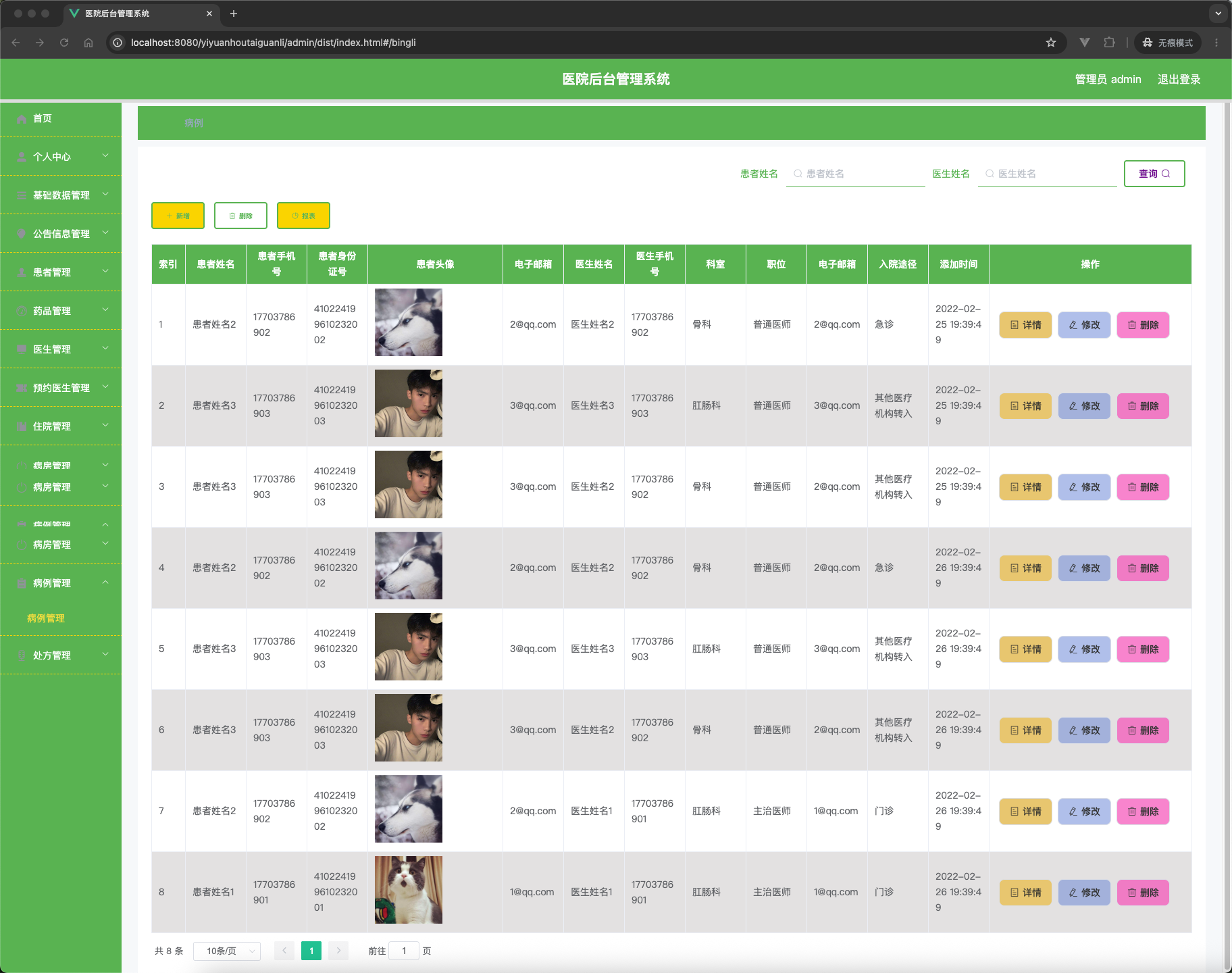The image size is (1232, 973).
Task: Click the 1@qq.com patient email in row 8
Action: [532, 892]
